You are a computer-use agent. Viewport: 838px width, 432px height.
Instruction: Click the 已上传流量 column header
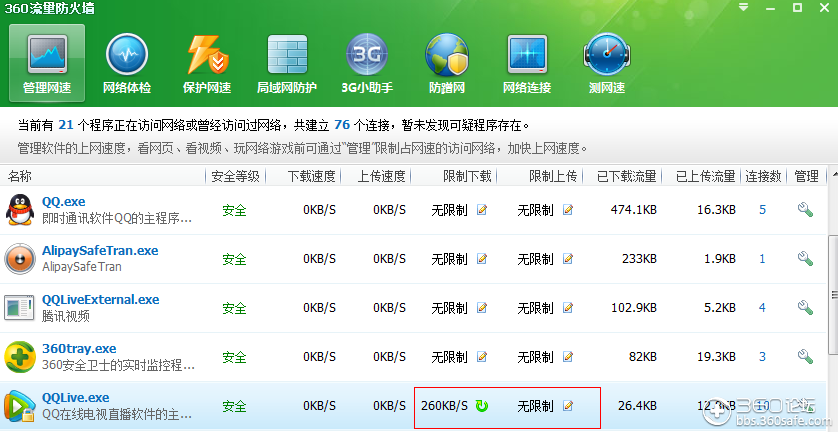tap(705, 176)
